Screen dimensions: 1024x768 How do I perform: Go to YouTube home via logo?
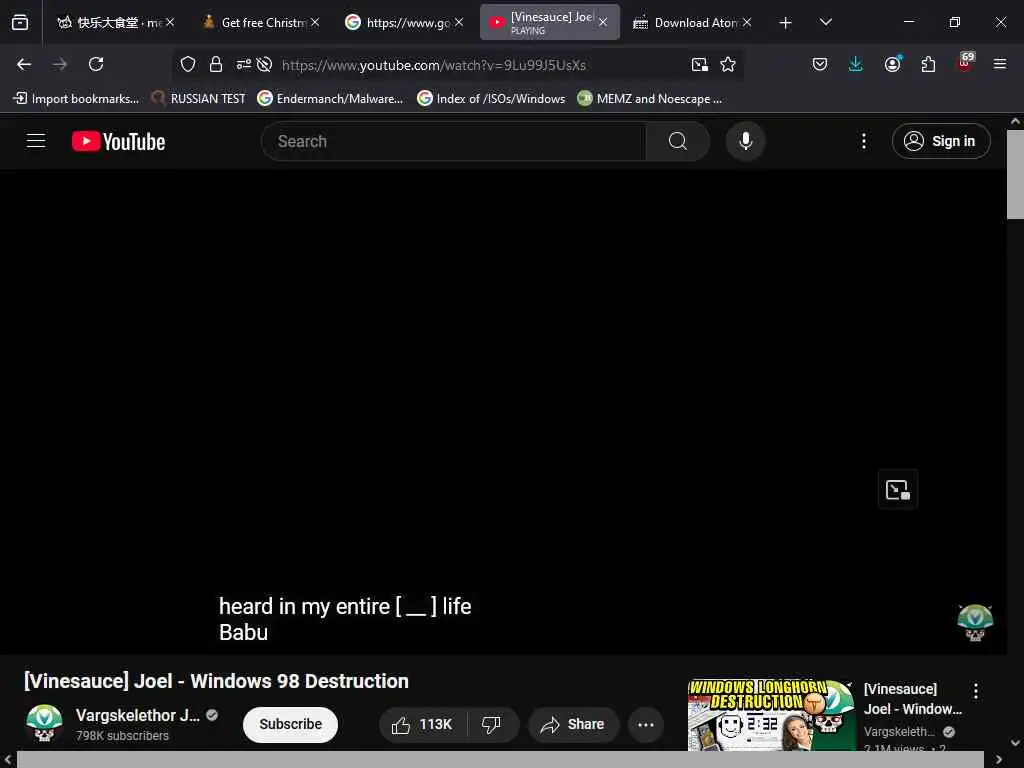point(118,141)
